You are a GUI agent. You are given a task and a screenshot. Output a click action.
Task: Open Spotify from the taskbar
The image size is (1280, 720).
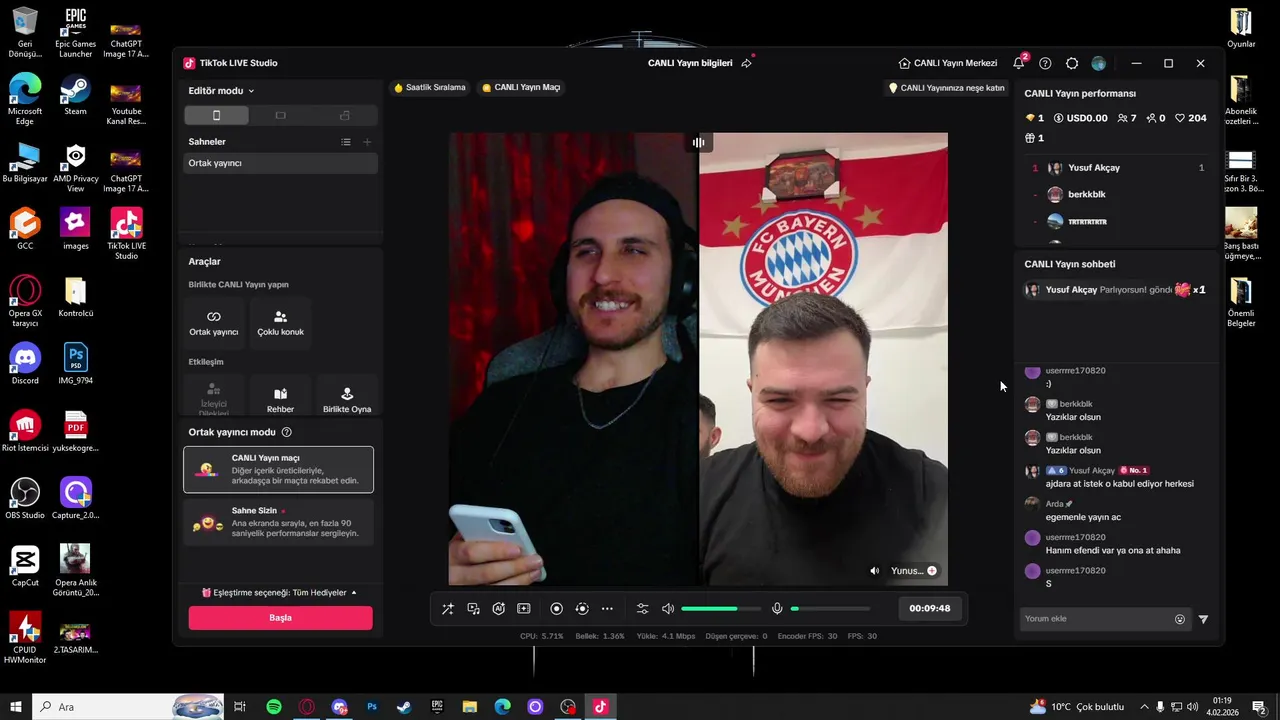point(273,707)
